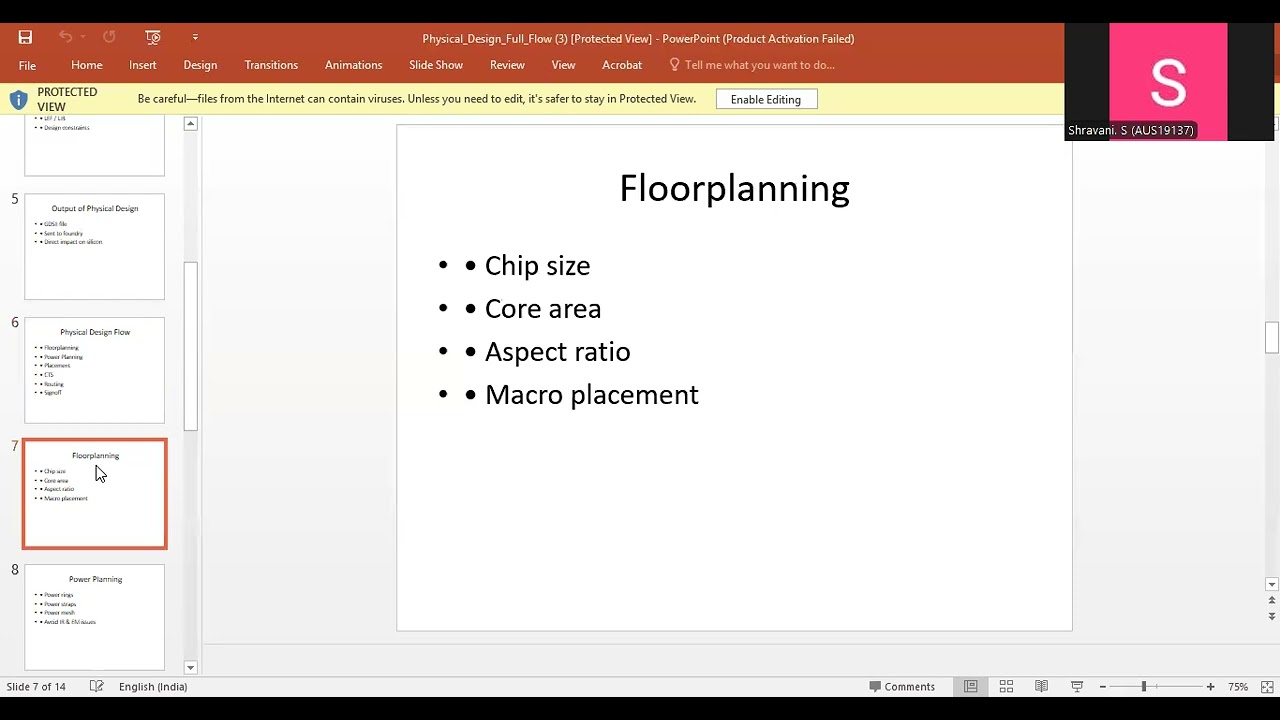Go to previous slide double-arrow button
The width and height of the screenshot is (1280, 720).
pyautogui.click(x=1272, y=601)
